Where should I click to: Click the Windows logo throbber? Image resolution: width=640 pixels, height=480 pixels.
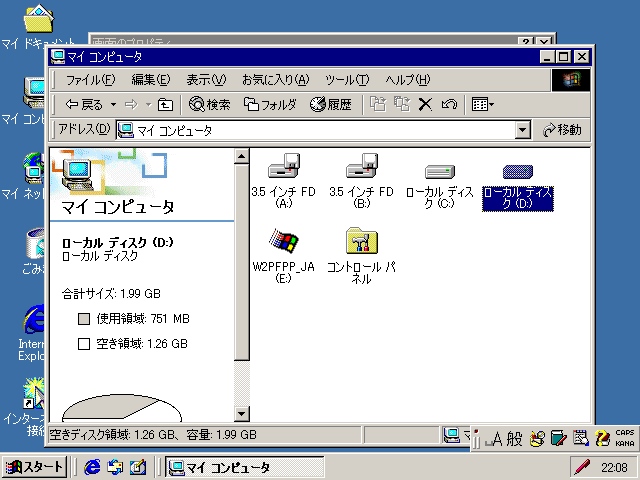571,80
